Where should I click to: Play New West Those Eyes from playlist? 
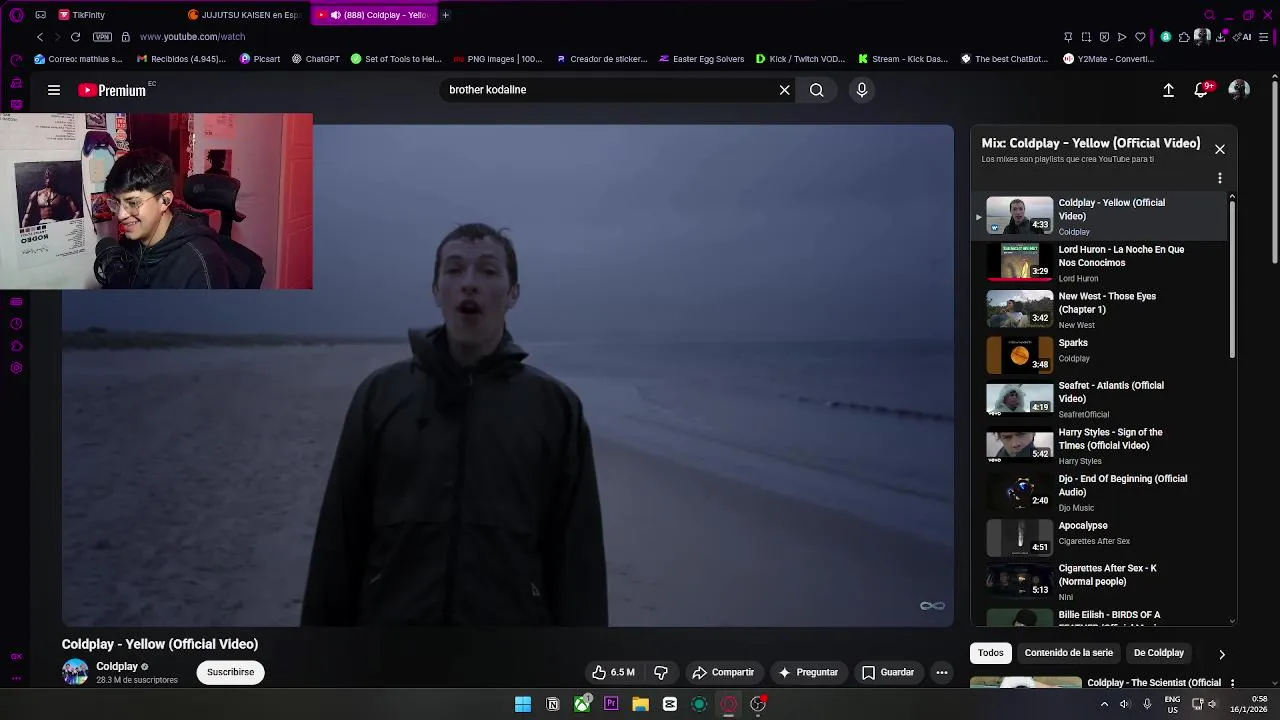1100,310
